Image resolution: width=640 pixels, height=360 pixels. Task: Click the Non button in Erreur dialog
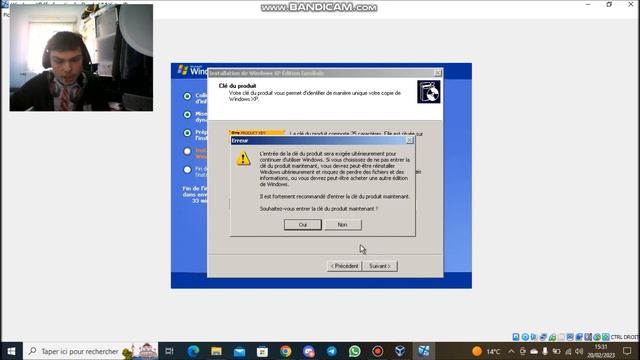[x=342, y=224]
